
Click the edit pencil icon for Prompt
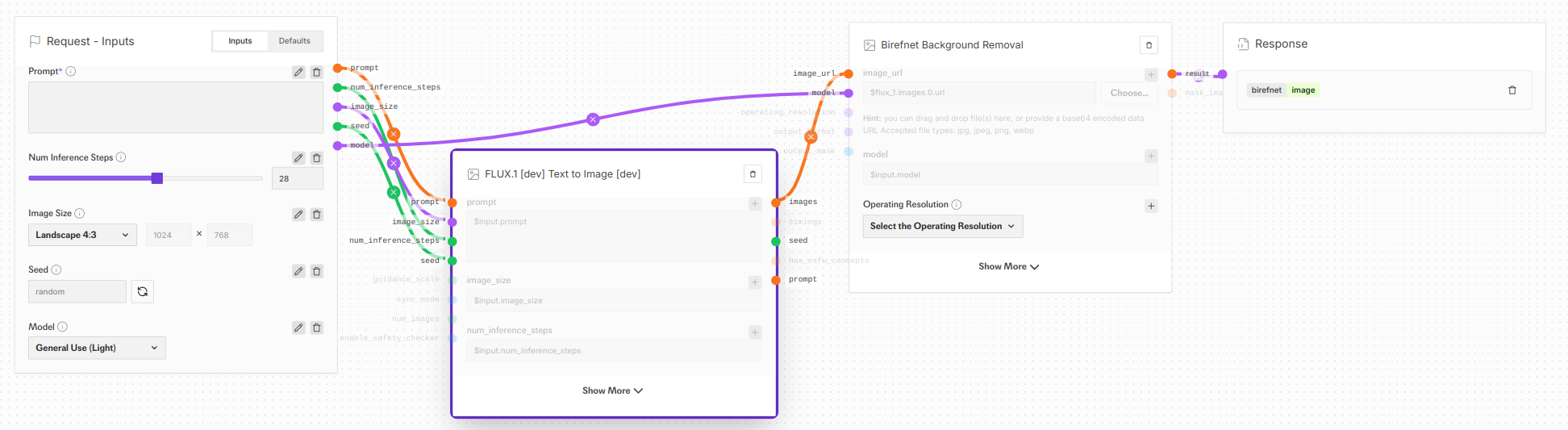[298, 72]
